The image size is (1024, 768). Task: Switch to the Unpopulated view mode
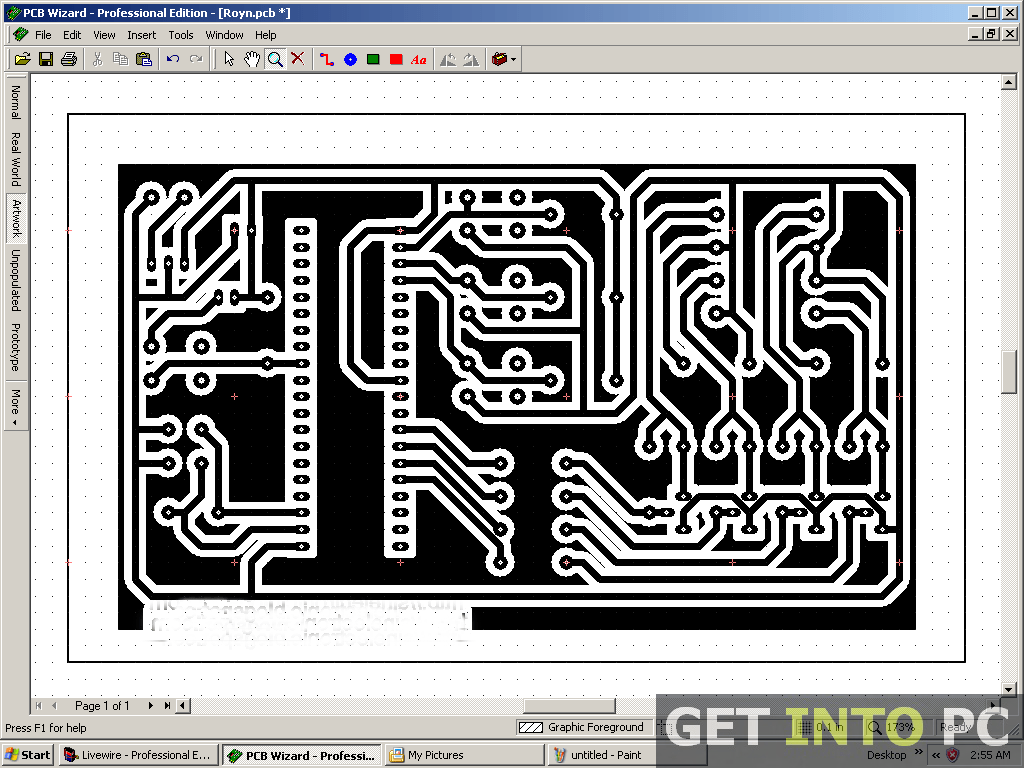14,283
